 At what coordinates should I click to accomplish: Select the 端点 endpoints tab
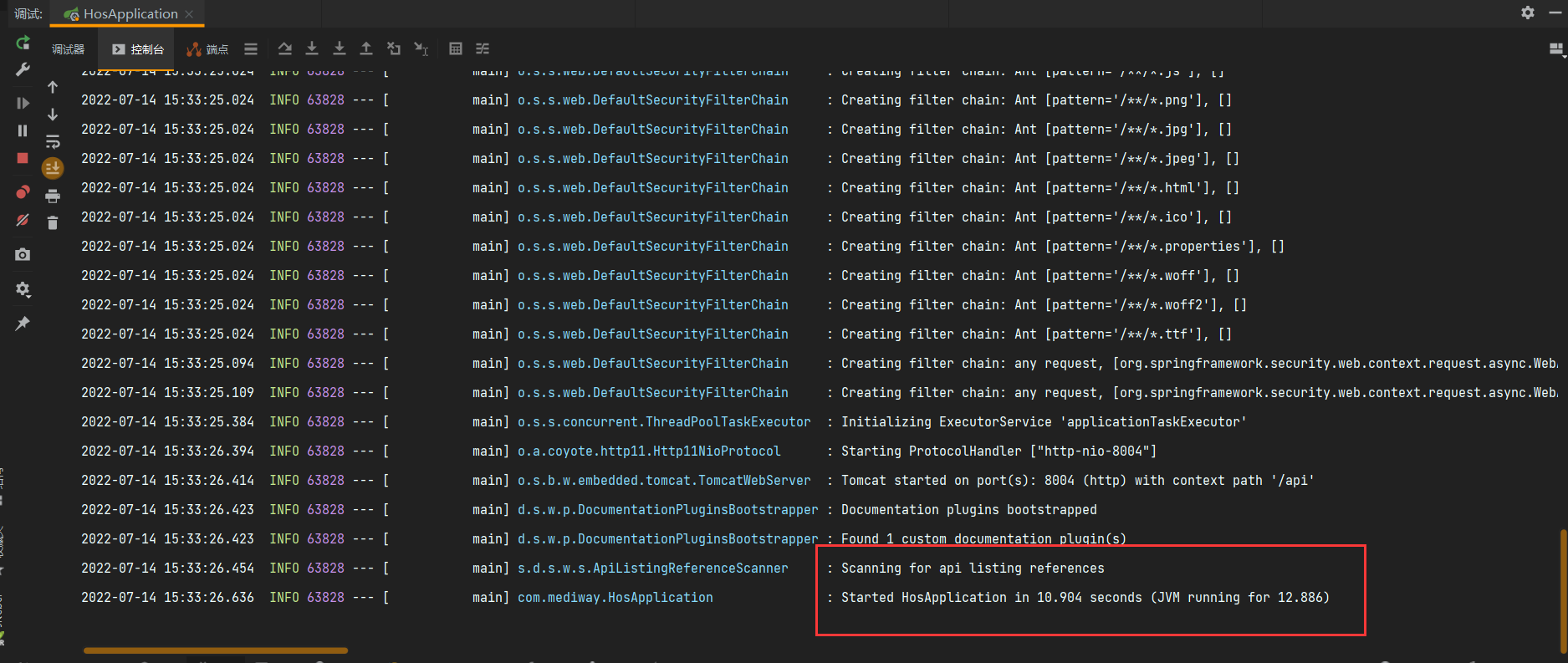[x=208, y=49]
